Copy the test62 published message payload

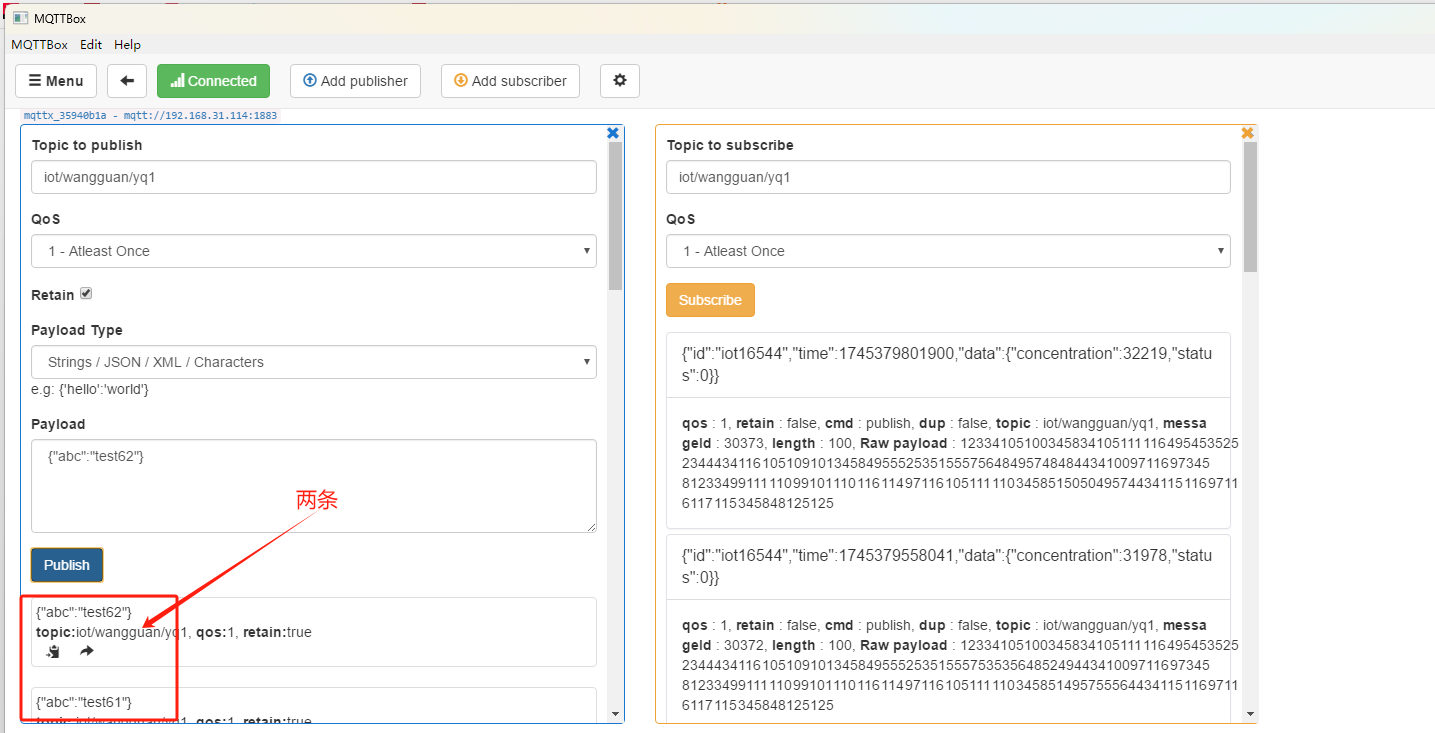(x=54, y=652)
